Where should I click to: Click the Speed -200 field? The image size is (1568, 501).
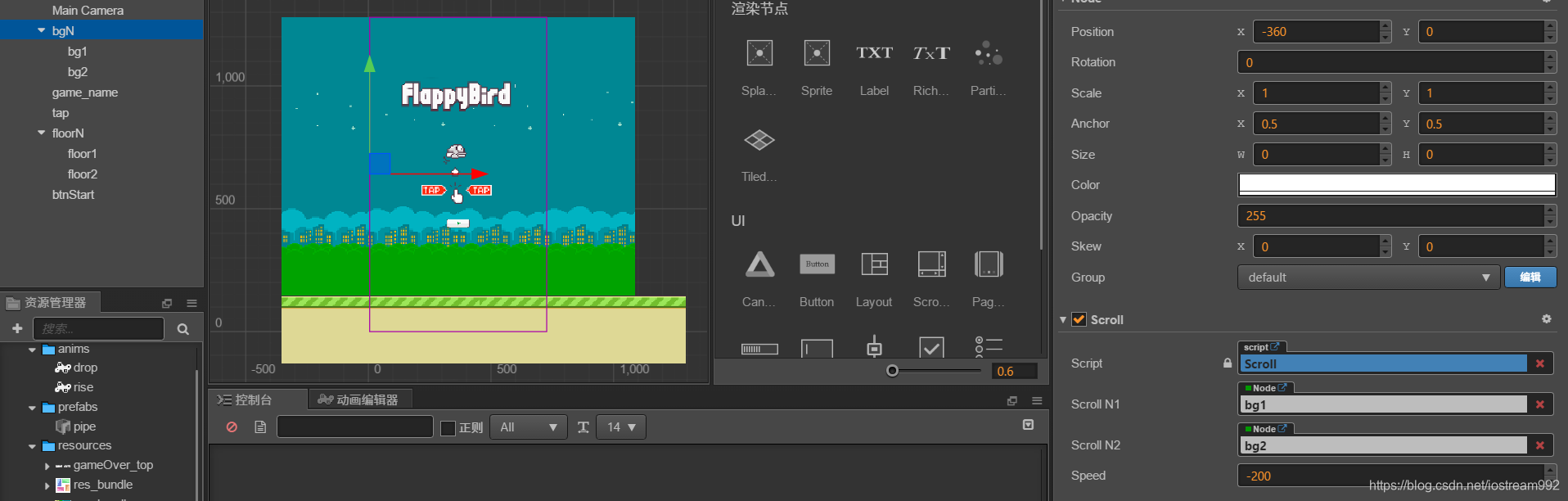point(1390,476)
